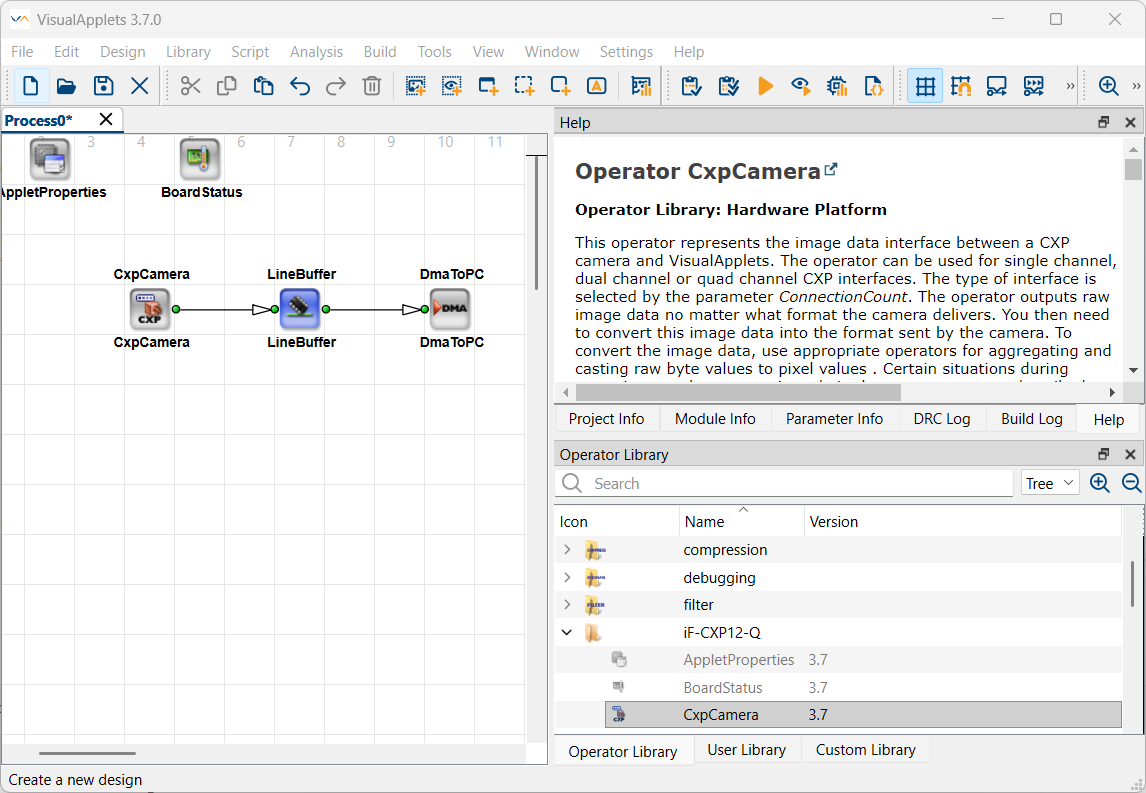The image size is (1146, 793).
Task: Switch to the Parameter Info tab
Action: [834, 419]
